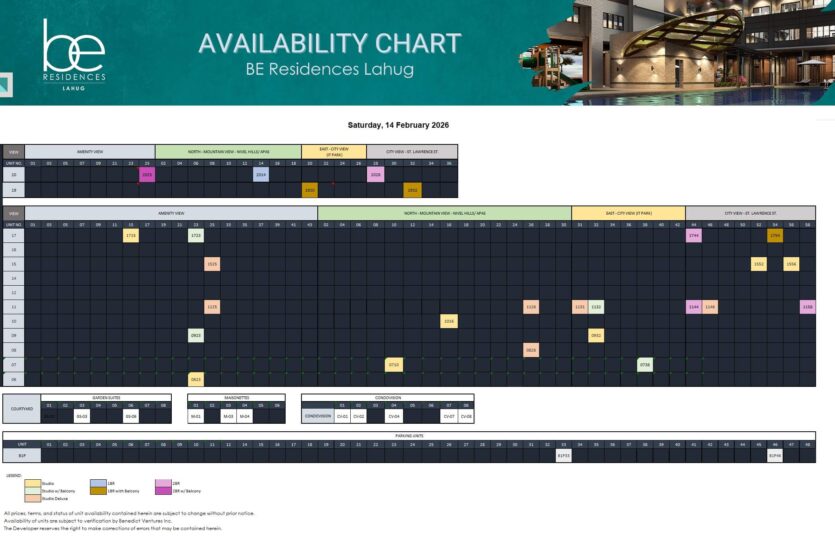Select pink 2BR unit 1144
Viewport: 835px width, 540px height.
pyautogui.click(x=694, y=307)
